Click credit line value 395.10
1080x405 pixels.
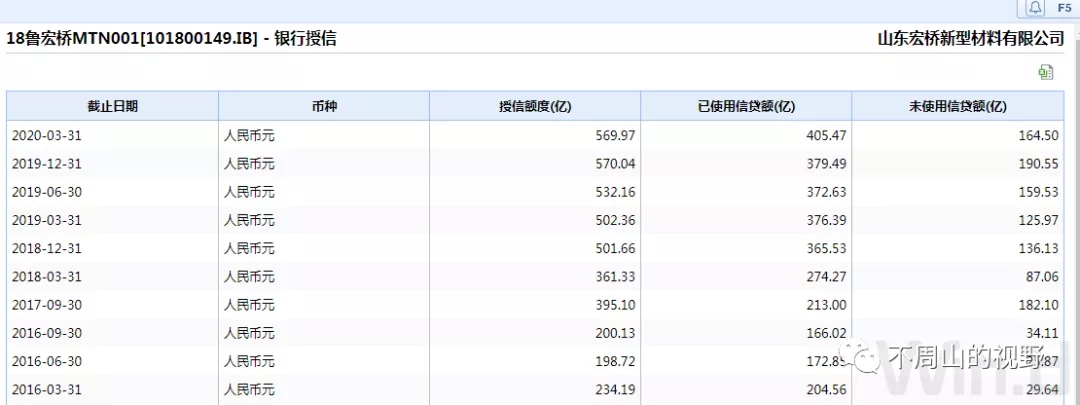tap(616, 305)
